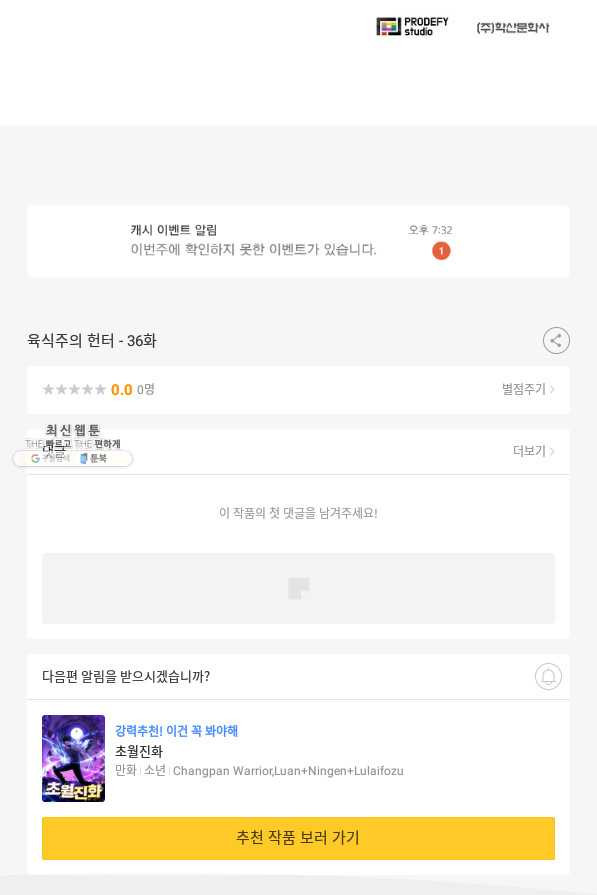Share this episode via the share icon
Screen dimensions: 597x895
[x=556, y=341]
